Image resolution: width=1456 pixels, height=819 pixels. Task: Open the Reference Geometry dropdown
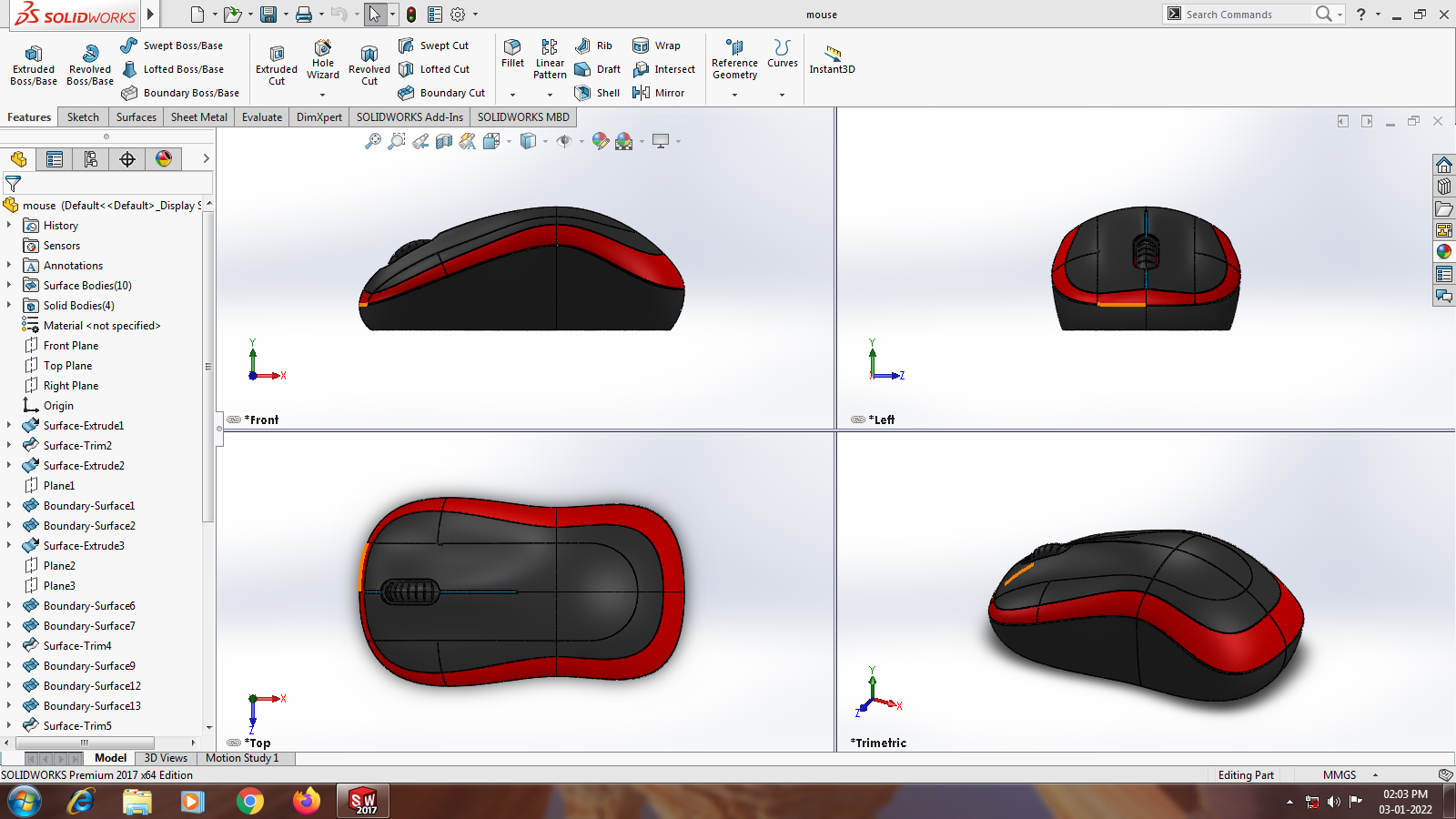pyautogui.click(x=734, y=95)
